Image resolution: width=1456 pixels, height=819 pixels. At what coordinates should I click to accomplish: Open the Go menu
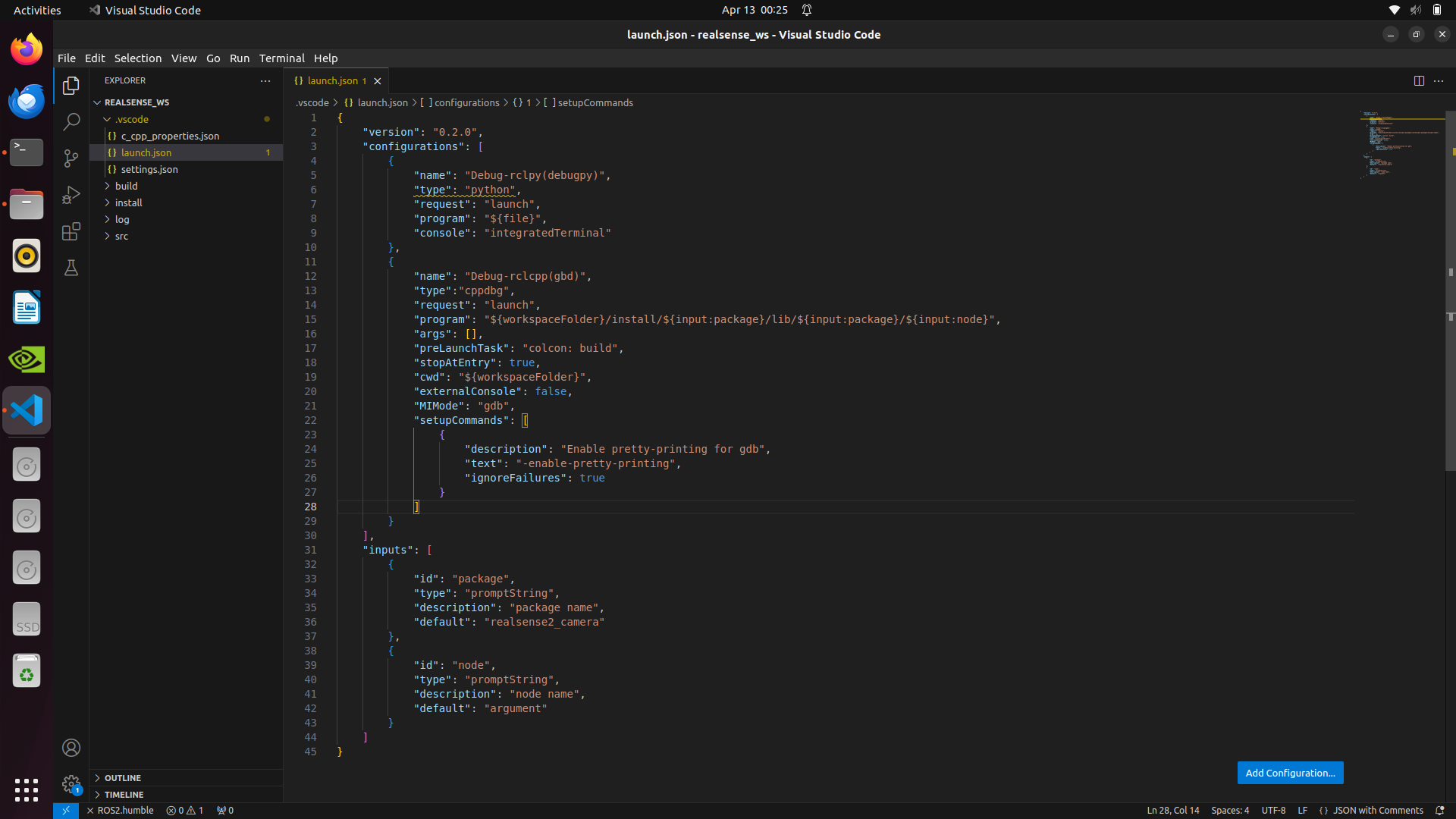tap(213, 58)
